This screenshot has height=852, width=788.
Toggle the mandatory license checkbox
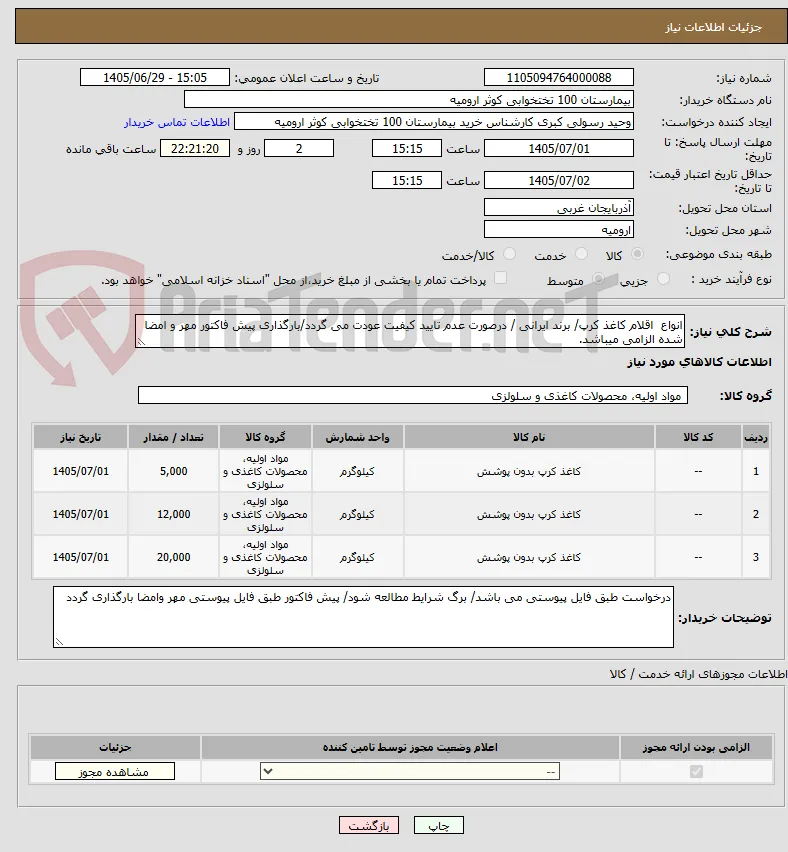pos(696,772)
